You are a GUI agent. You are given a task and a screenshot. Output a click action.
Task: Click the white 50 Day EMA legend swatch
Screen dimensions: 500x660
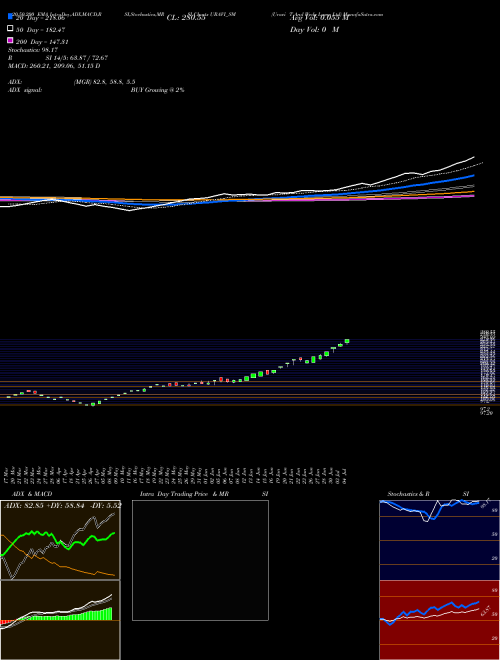coord(10,29)
